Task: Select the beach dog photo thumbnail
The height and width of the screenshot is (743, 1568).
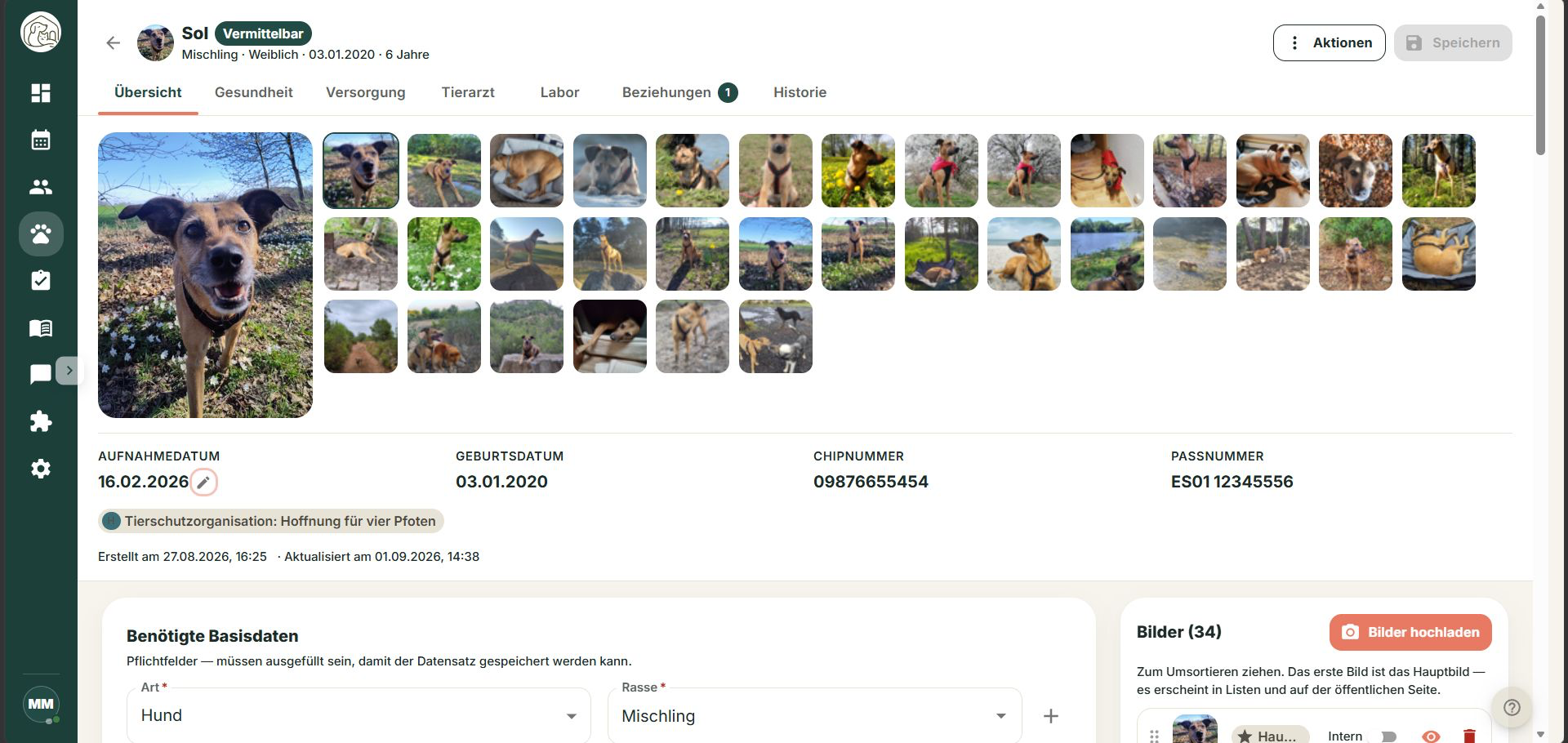Action: point(1024,254)
